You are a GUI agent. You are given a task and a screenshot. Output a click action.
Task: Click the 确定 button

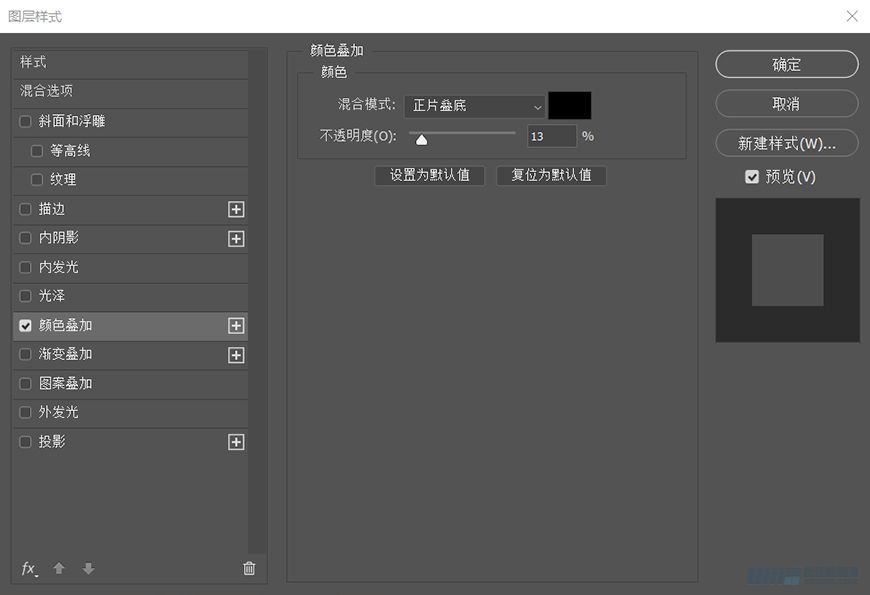[x=787, y=64]
